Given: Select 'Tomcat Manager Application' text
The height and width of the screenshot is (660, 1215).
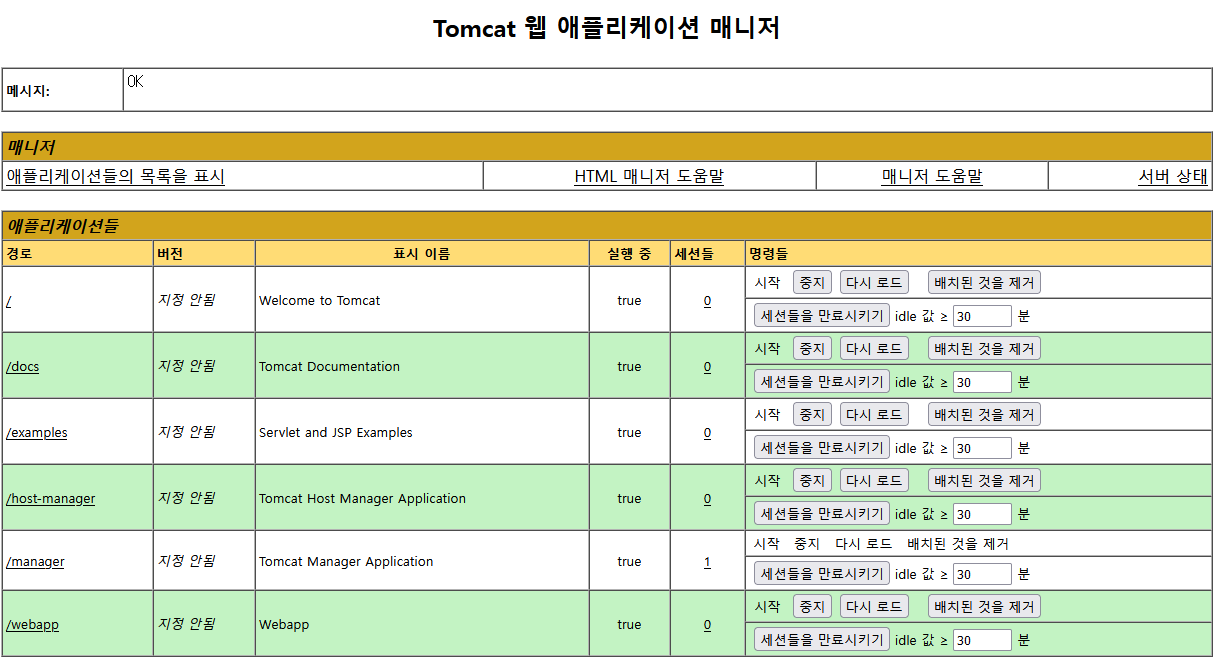Looking at the screenshot, I should click(347, 562).
